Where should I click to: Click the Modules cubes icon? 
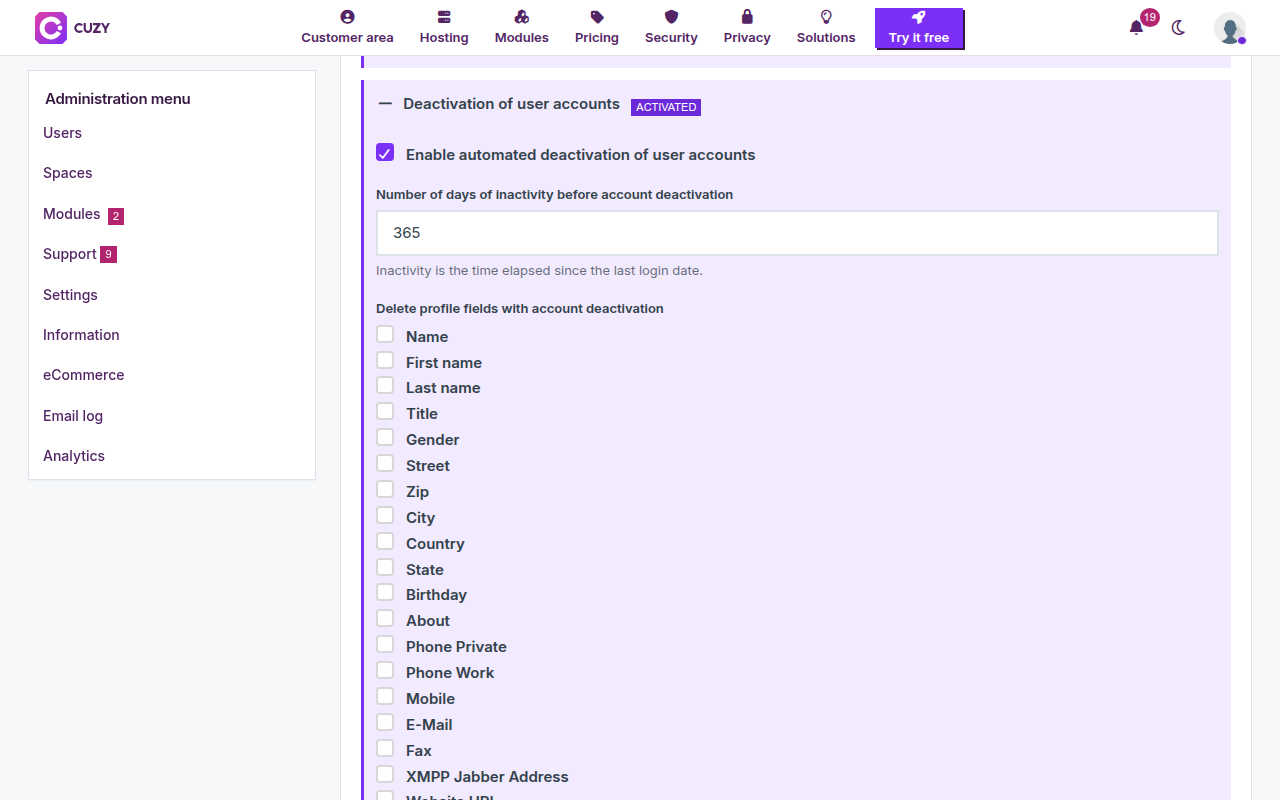tap(522, 17)
